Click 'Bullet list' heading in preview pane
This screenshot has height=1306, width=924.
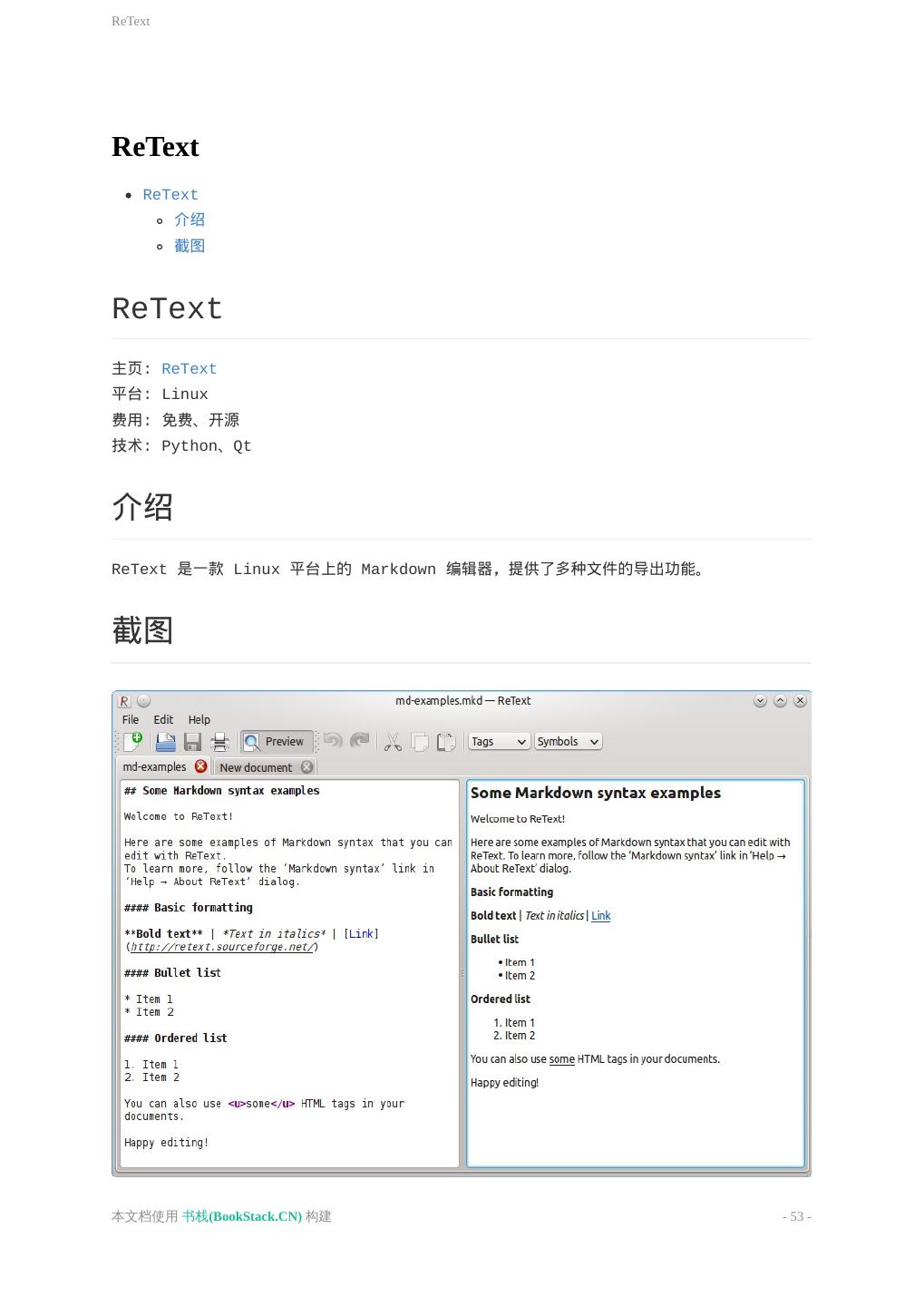[495, 940]
